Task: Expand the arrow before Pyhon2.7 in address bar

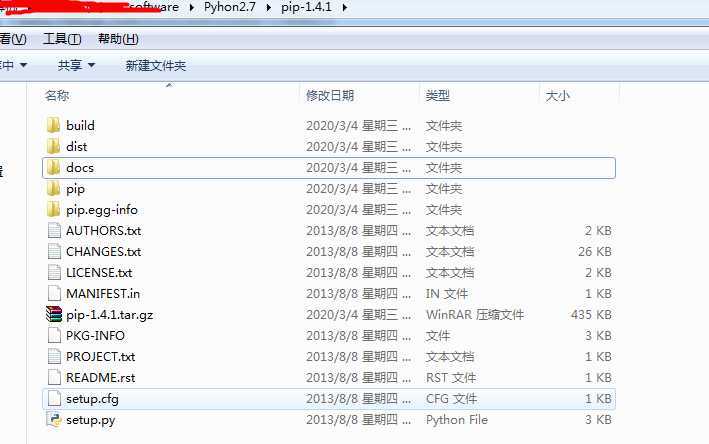Action: point(192,8)
